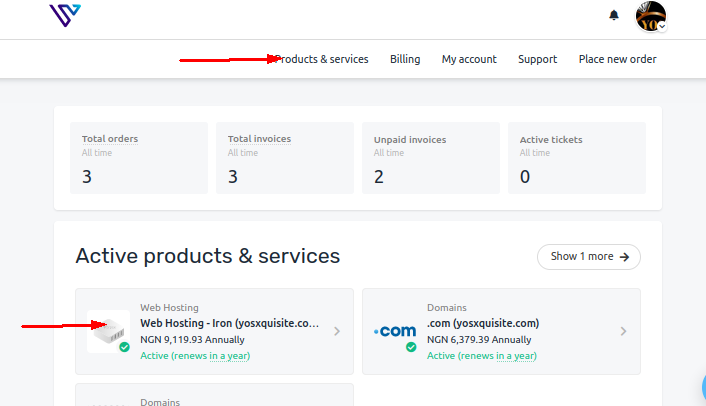Go to Place new order
Image resolution: width=706 pixels, height=406 pixels.
coord(617,59)
